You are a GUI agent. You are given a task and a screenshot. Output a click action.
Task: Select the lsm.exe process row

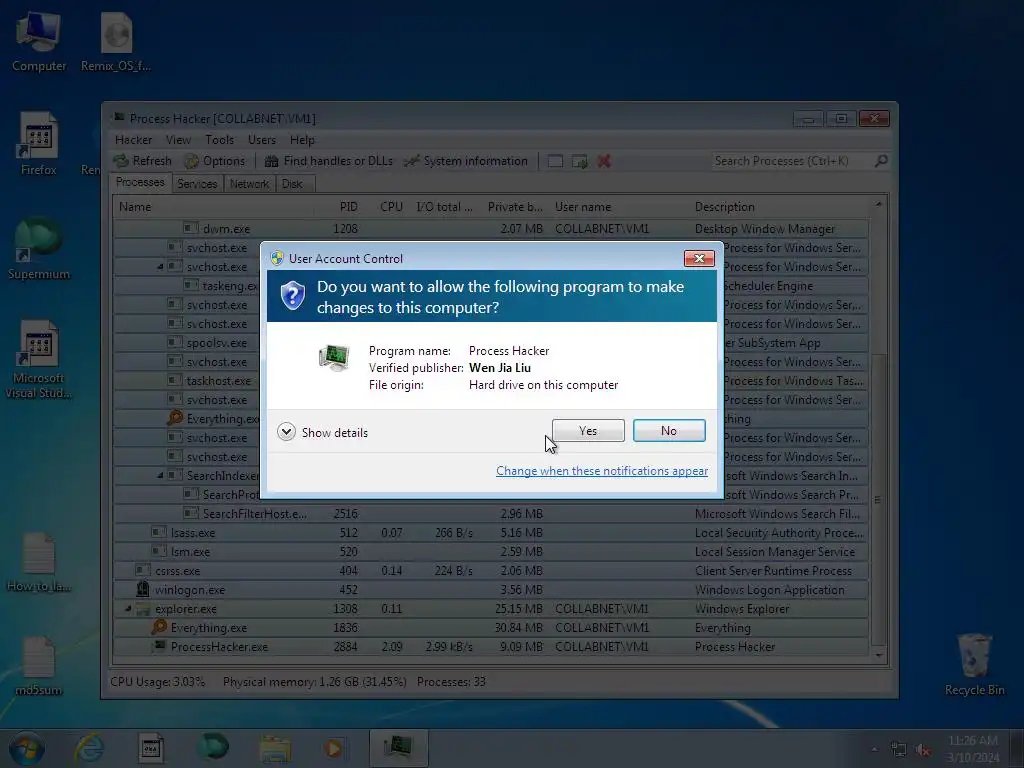click(x=491, y=552)
